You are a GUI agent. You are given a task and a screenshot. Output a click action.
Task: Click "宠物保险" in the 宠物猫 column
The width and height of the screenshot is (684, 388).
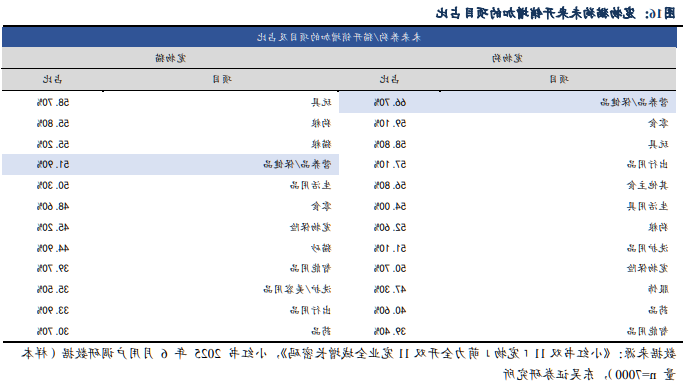(311, 227)
